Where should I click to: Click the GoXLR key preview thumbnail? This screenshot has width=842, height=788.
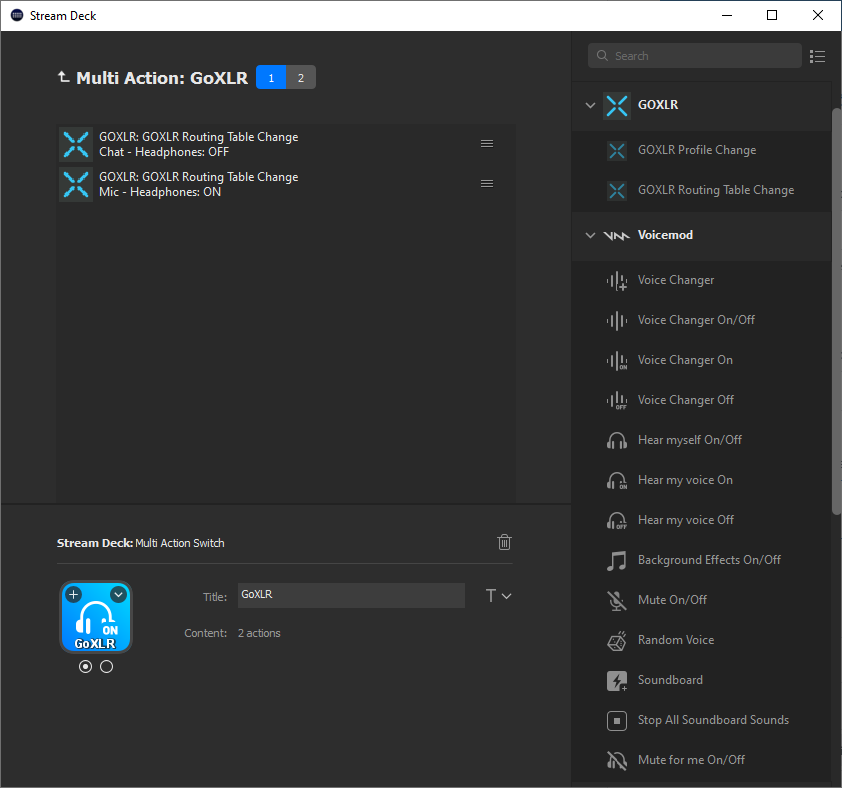coord(96,617)
